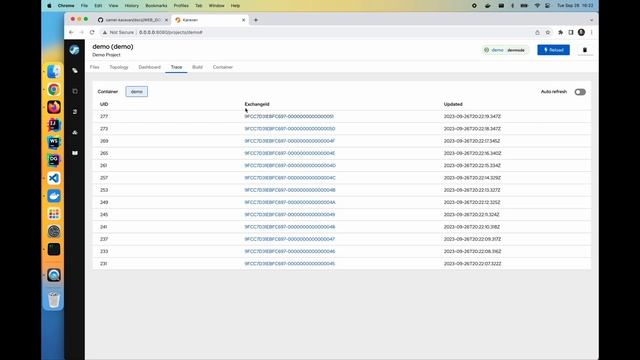
Task: Click the ExchangeId column header
Action: coord(257,104)
